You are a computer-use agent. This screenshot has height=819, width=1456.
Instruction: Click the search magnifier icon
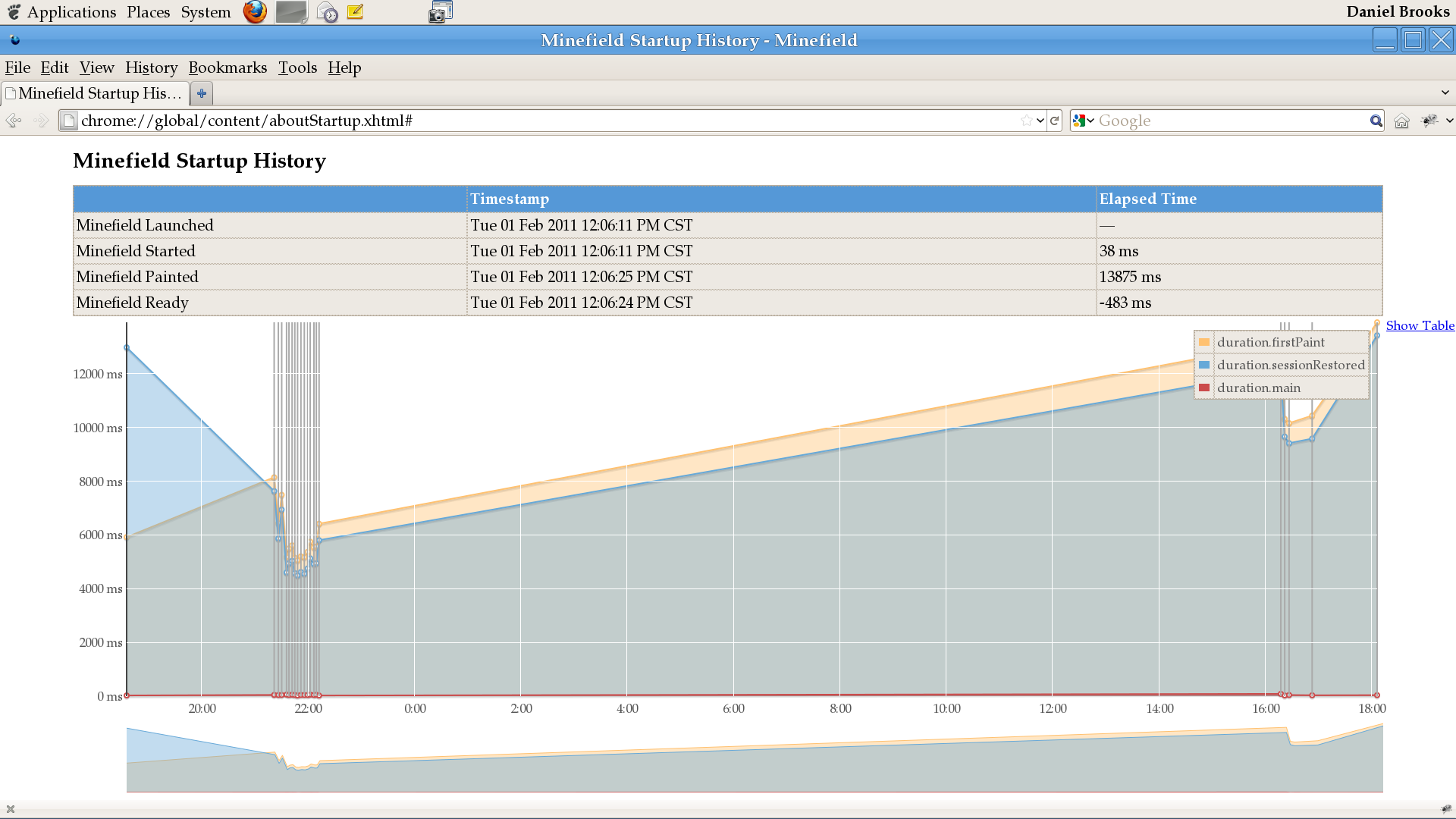point(1376,121)
